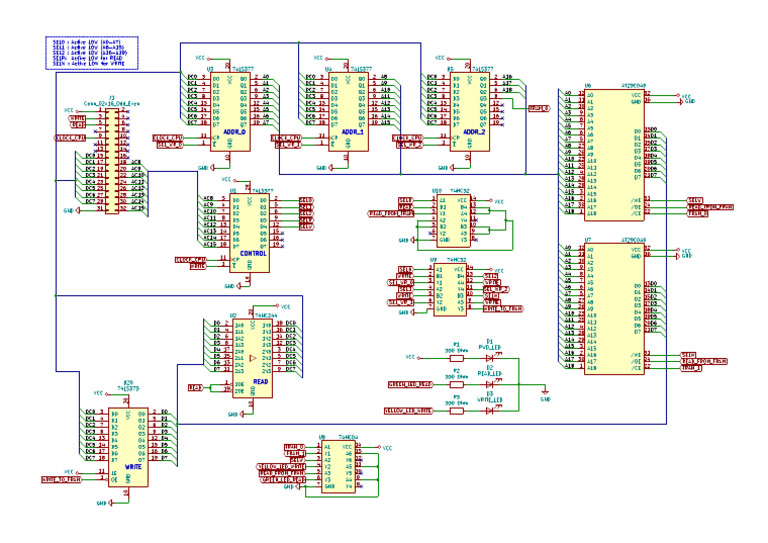
Task: Click the AT29C040 value text above U7
Action: pyautogui.click(x=633, y=240)
